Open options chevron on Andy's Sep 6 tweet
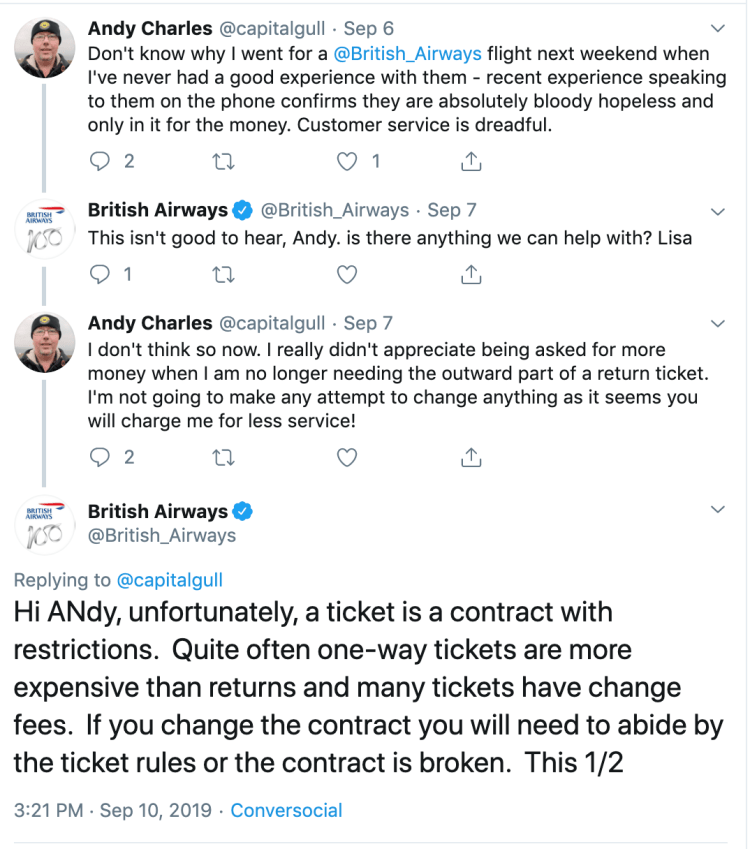This screenshot has width=750, height=849. tap(717, 28)
